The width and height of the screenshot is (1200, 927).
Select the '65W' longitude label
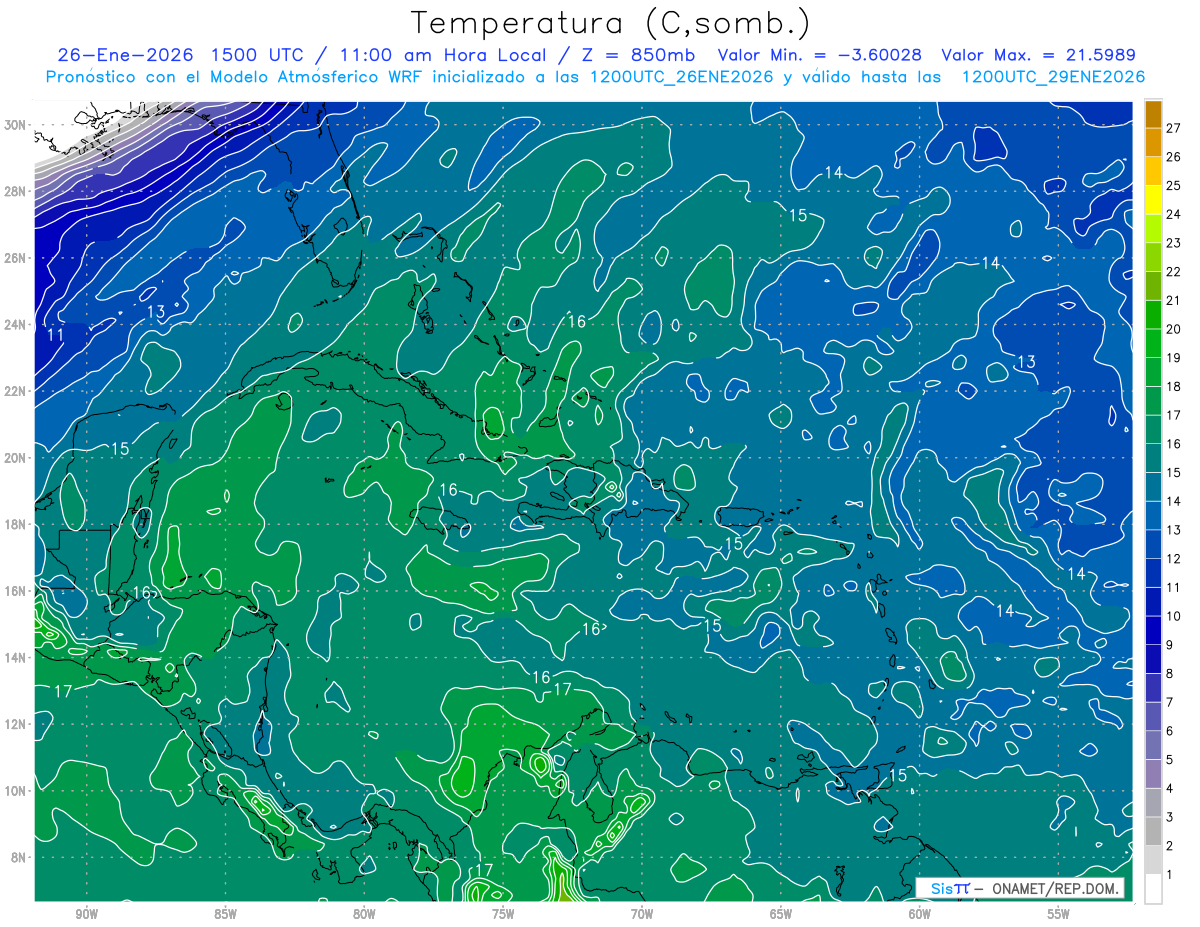781,914
